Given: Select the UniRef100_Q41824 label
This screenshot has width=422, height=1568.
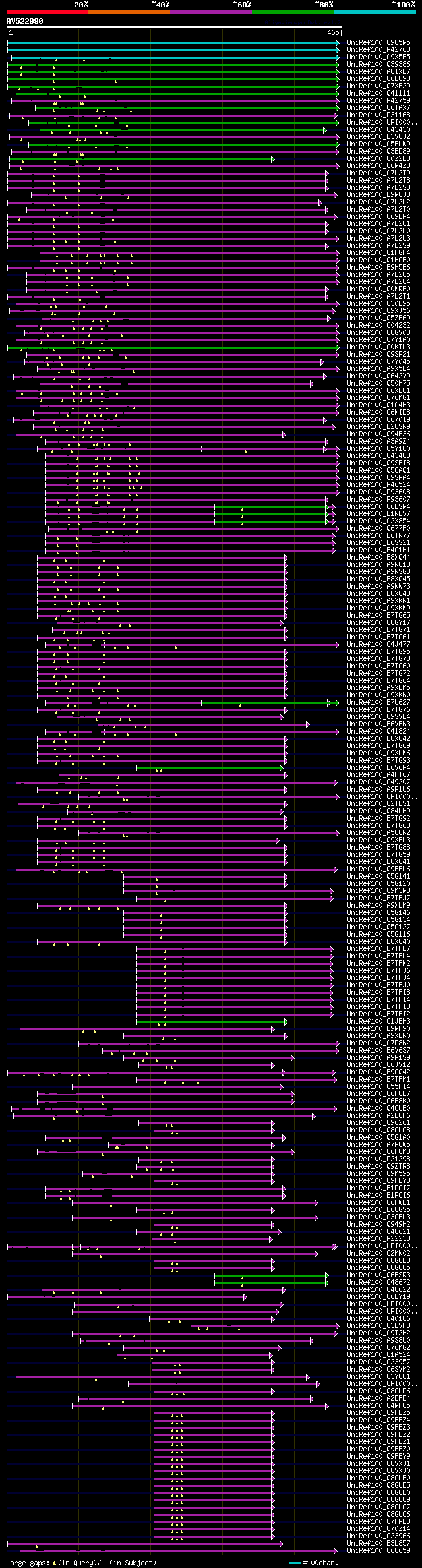Looking at the screenshot, I should click(378, 731).
